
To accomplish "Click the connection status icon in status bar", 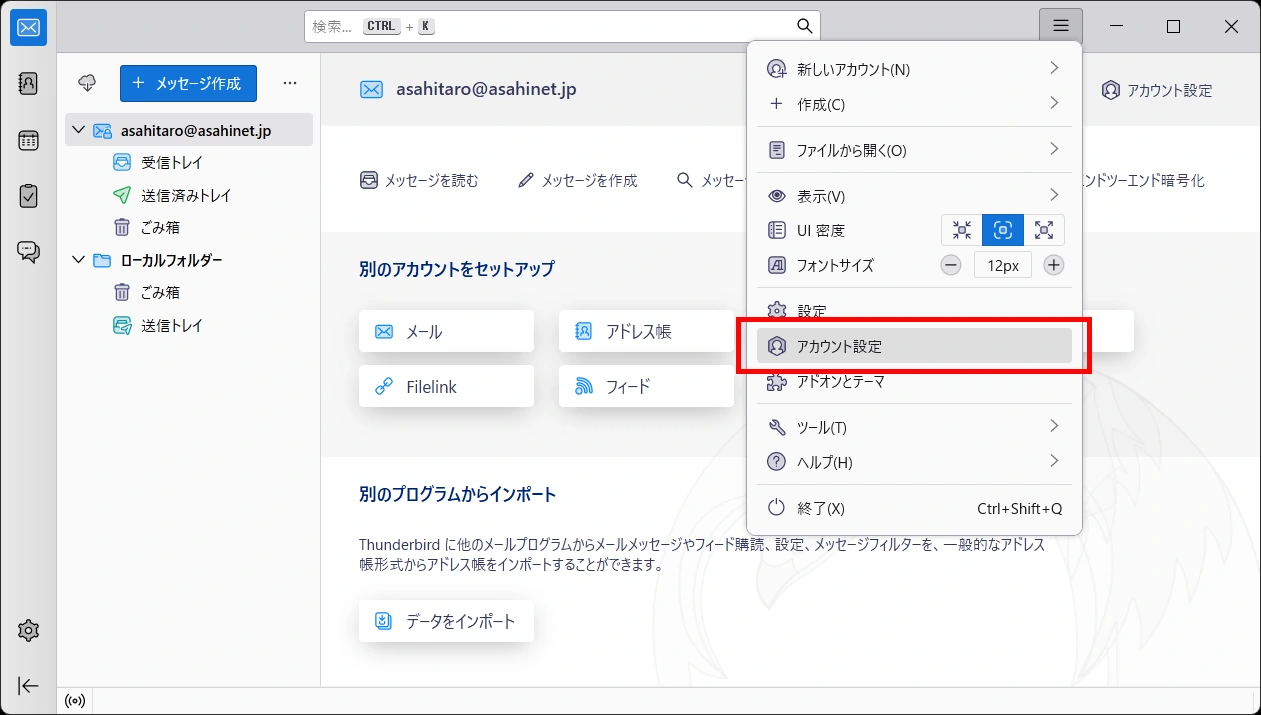I will [74, 701].
